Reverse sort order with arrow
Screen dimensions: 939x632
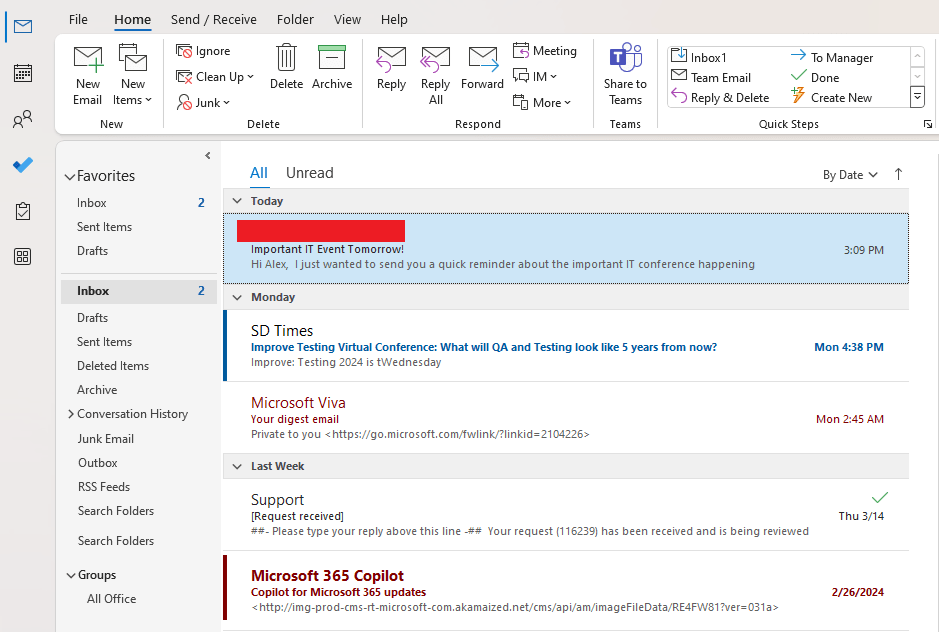[x=898, y=174]
